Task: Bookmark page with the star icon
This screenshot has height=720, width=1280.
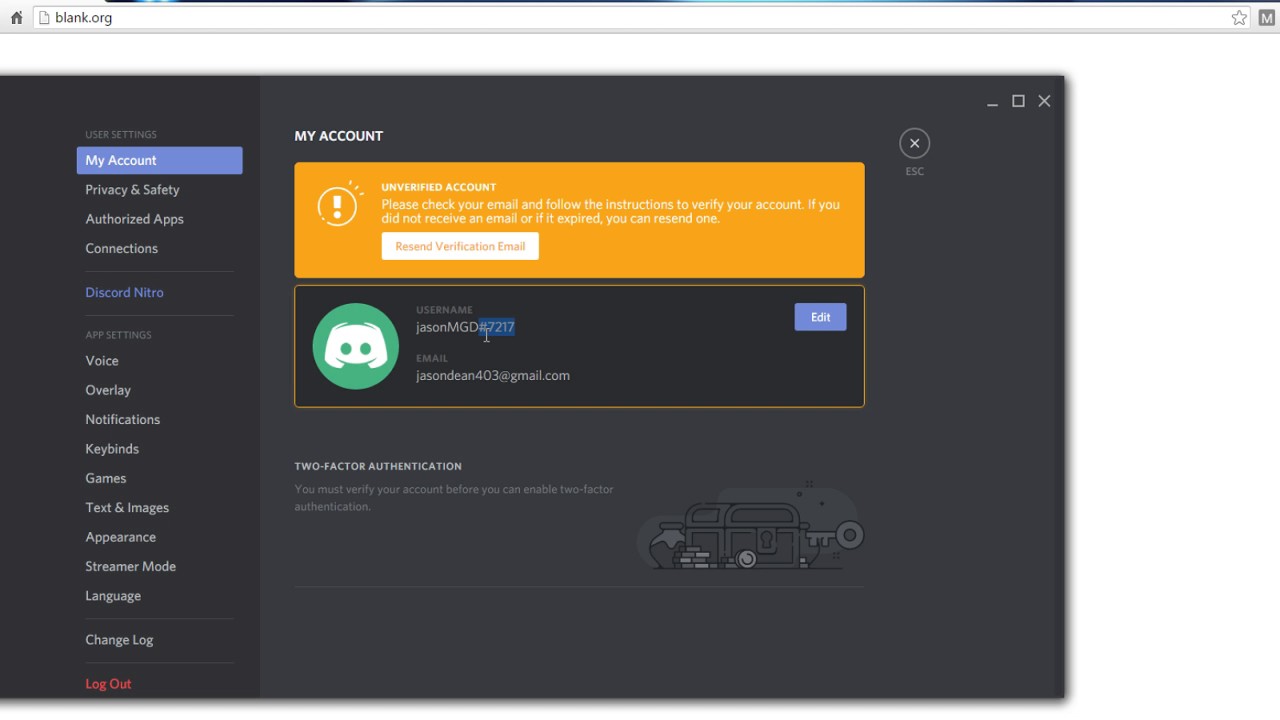Action: click(1239, 17)
